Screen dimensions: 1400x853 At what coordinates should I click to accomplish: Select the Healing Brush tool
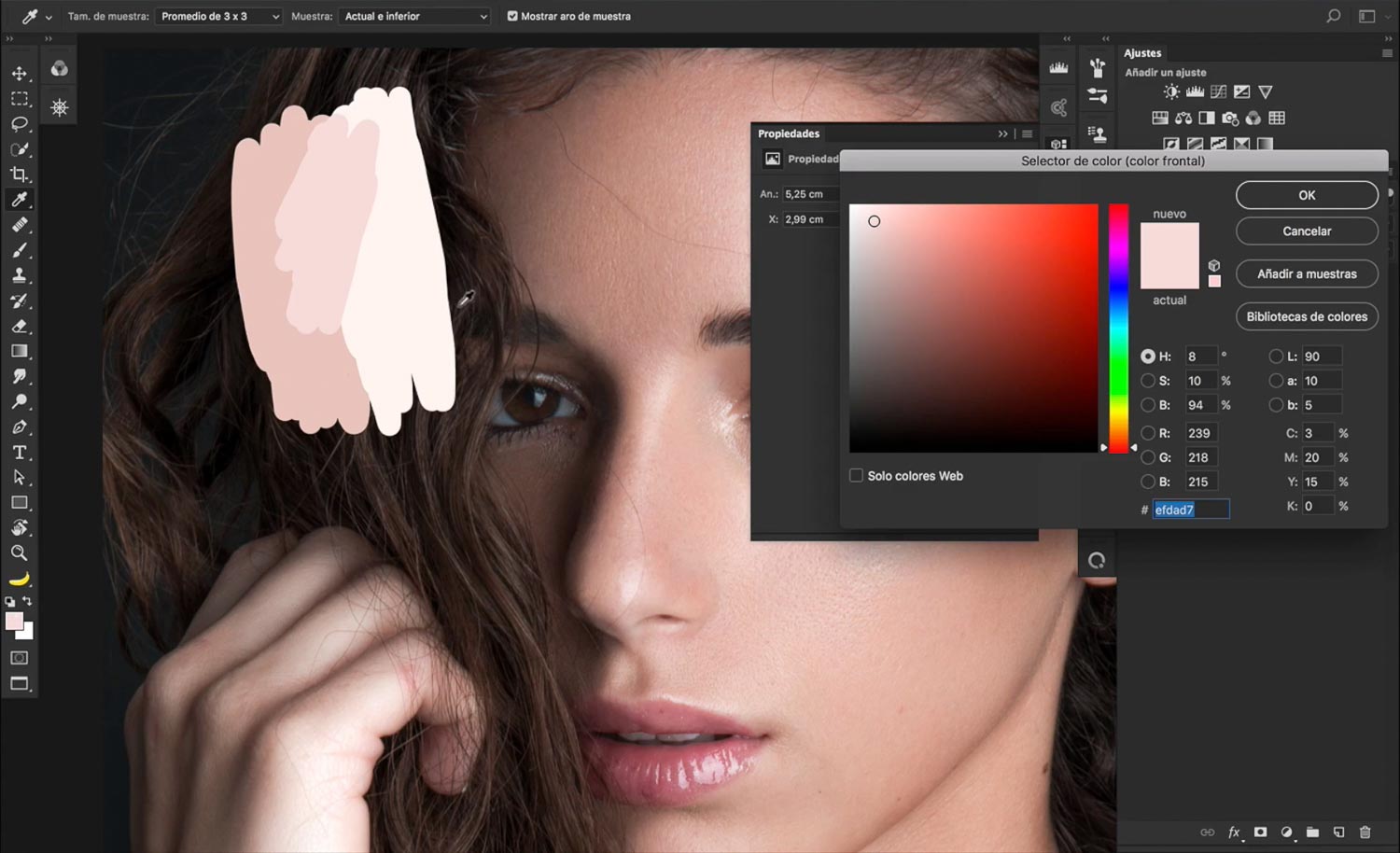click(x=20, y=225)
